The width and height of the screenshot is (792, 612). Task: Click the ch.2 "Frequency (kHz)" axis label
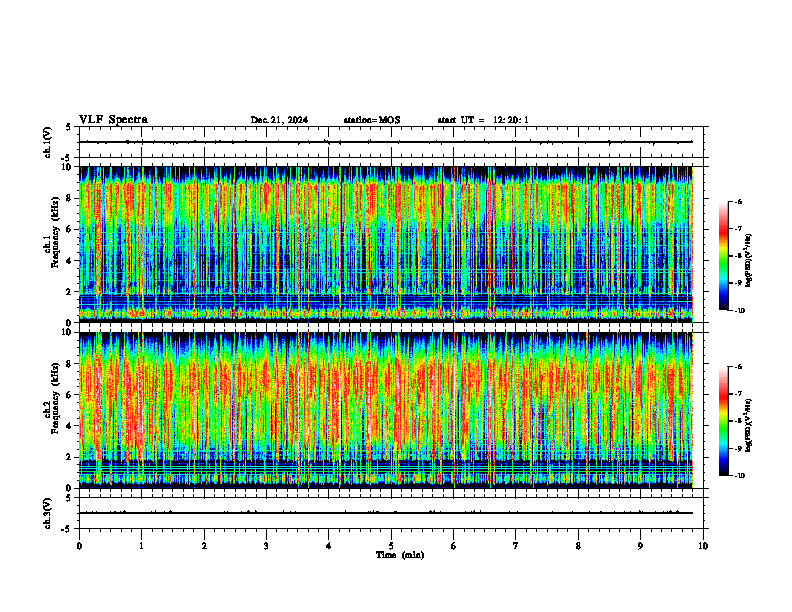(x=55, y=397)
